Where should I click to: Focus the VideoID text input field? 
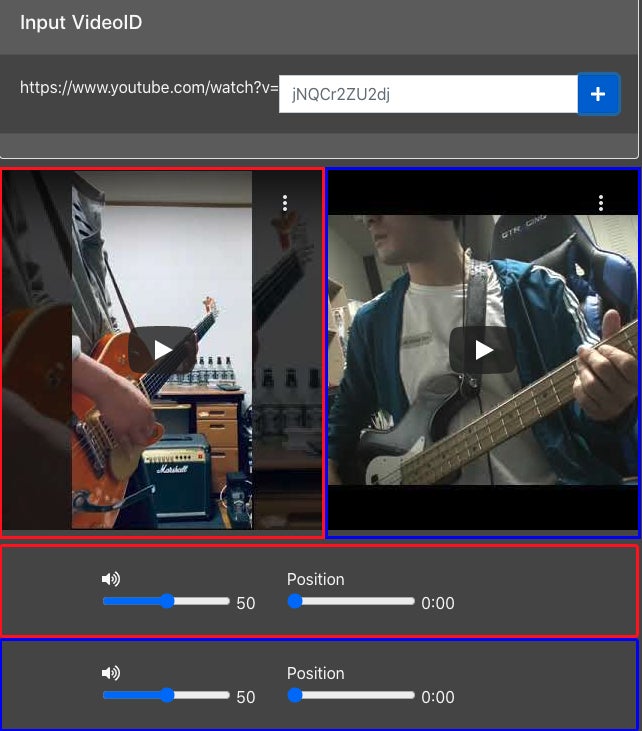[427, 94]
